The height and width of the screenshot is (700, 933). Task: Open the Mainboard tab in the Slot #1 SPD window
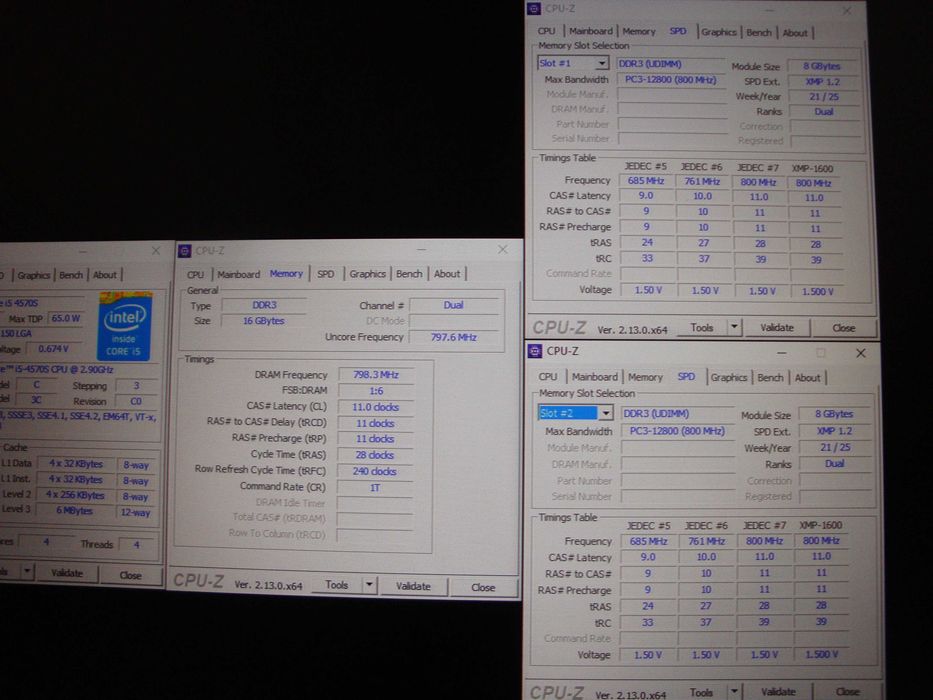coord(591,31)
